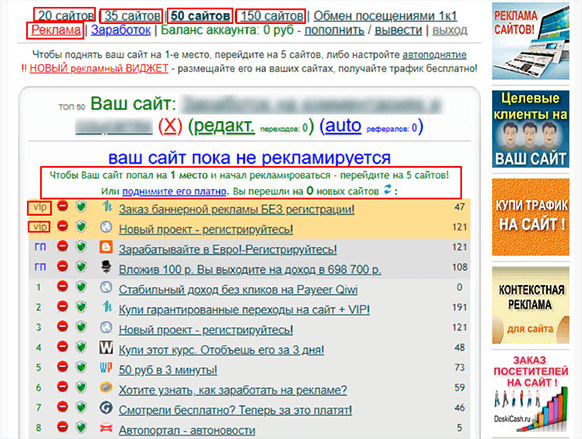This screenshot has width=582, height=439.
Task: Click the 'гп' label of 'Вложив 100 р.' row
Action: point(40,266)
